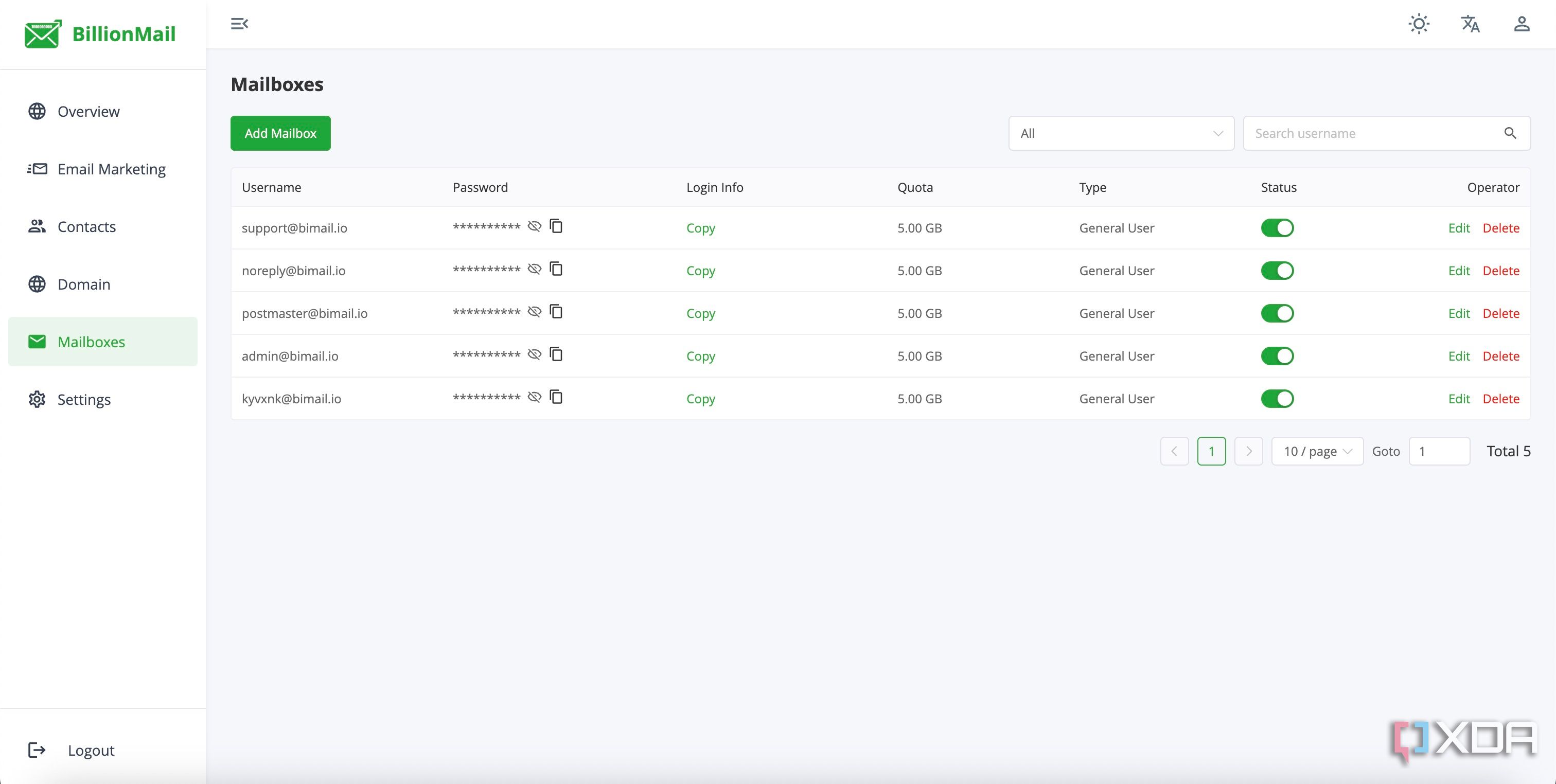This screenshot has width=1556, height=784.
Task: Open the All domain filter dropdown
Action: pyautogui.click(x=1121, y=133)
